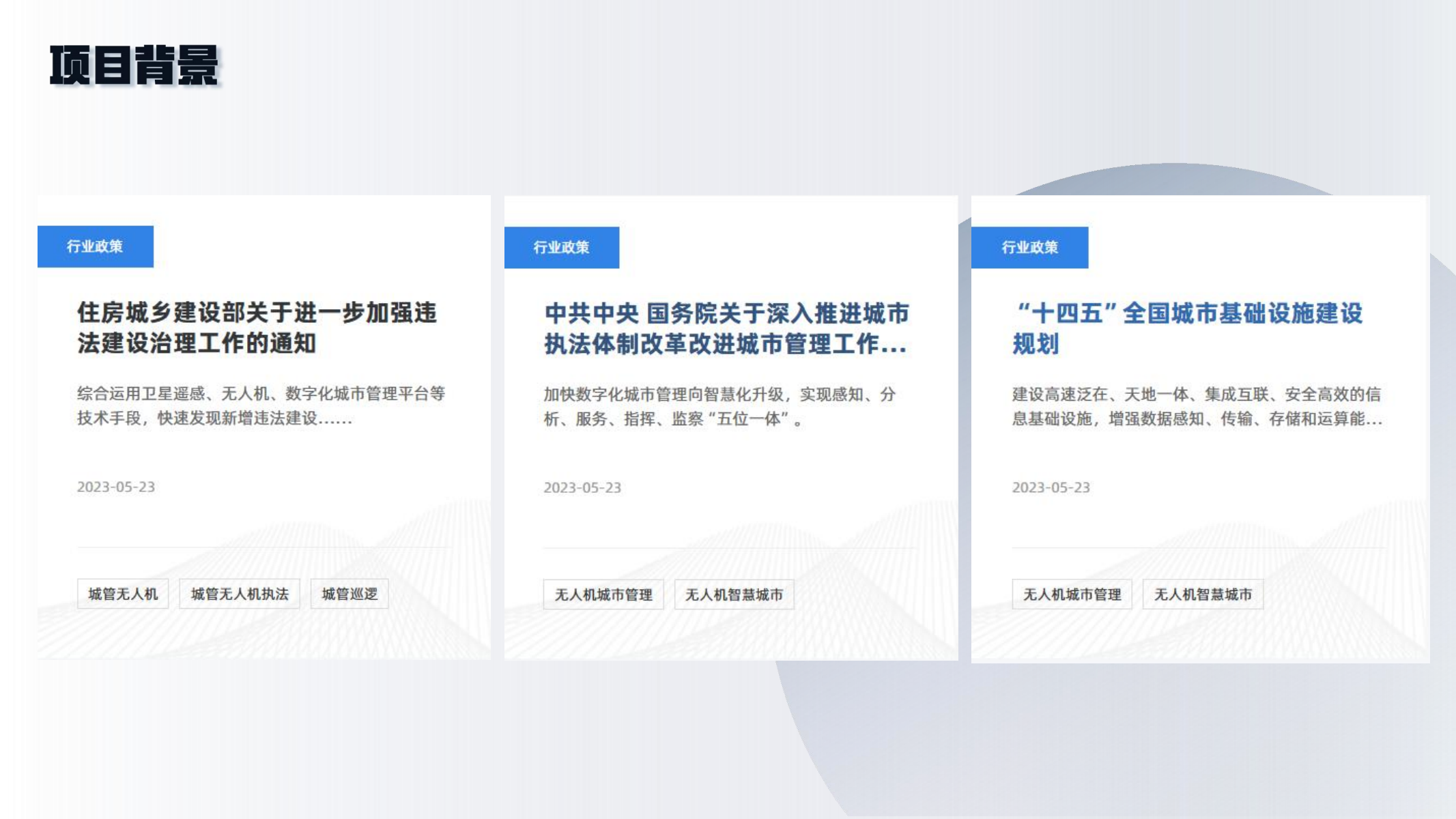This screenshot has width=1456, height=819.
Task: Click the 行业政策 label on third card
Action: [x=1029, y=247]
